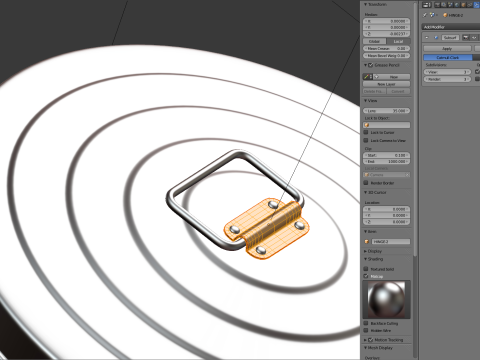
Task: Switch median transform to Global
Action: click(374, 41)
